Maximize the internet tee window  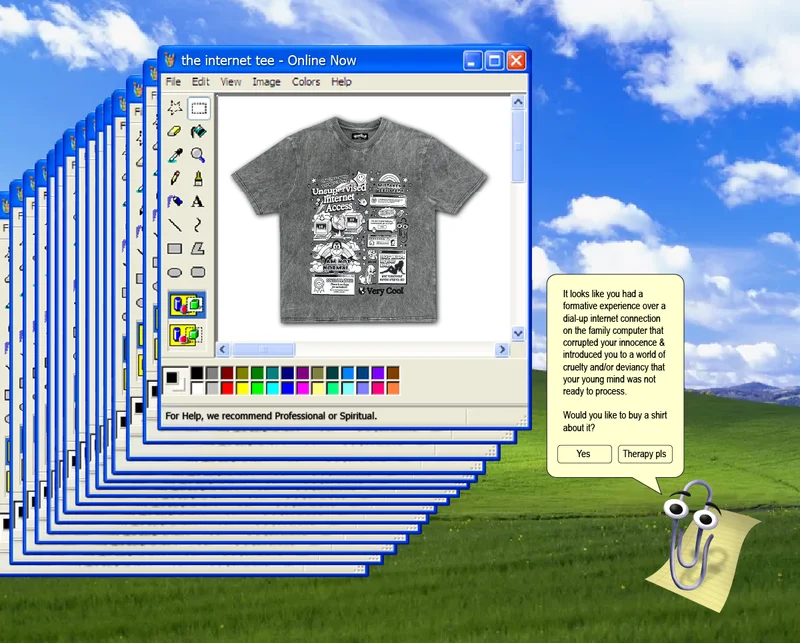(x=494, y=61)
